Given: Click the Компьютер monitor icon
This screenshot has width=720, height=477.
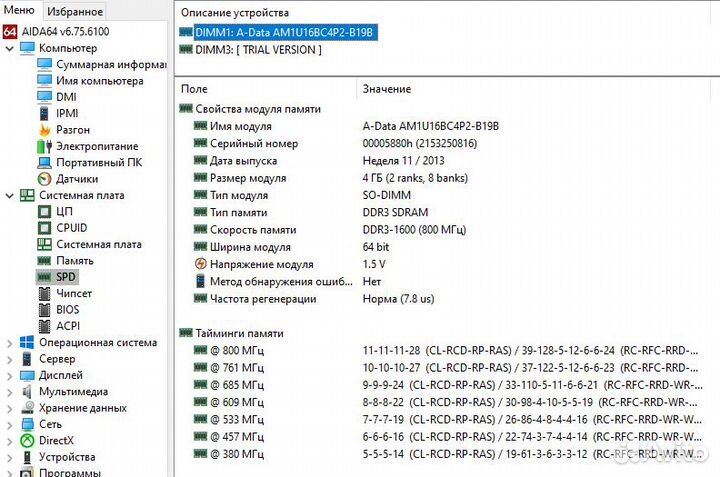Looking at the screenshot, I should (27, 48).
